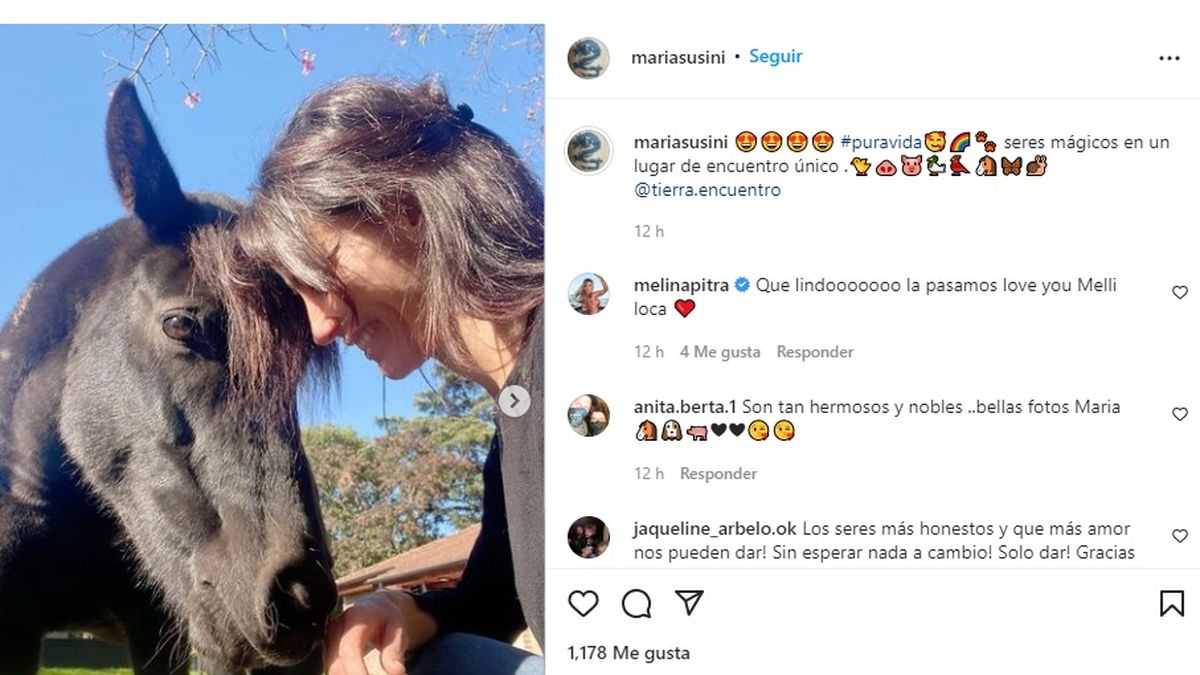The image size is (1200, 675).
Task: Like melinapitra's comment with the heart
Action: (x=1180, y=292)
